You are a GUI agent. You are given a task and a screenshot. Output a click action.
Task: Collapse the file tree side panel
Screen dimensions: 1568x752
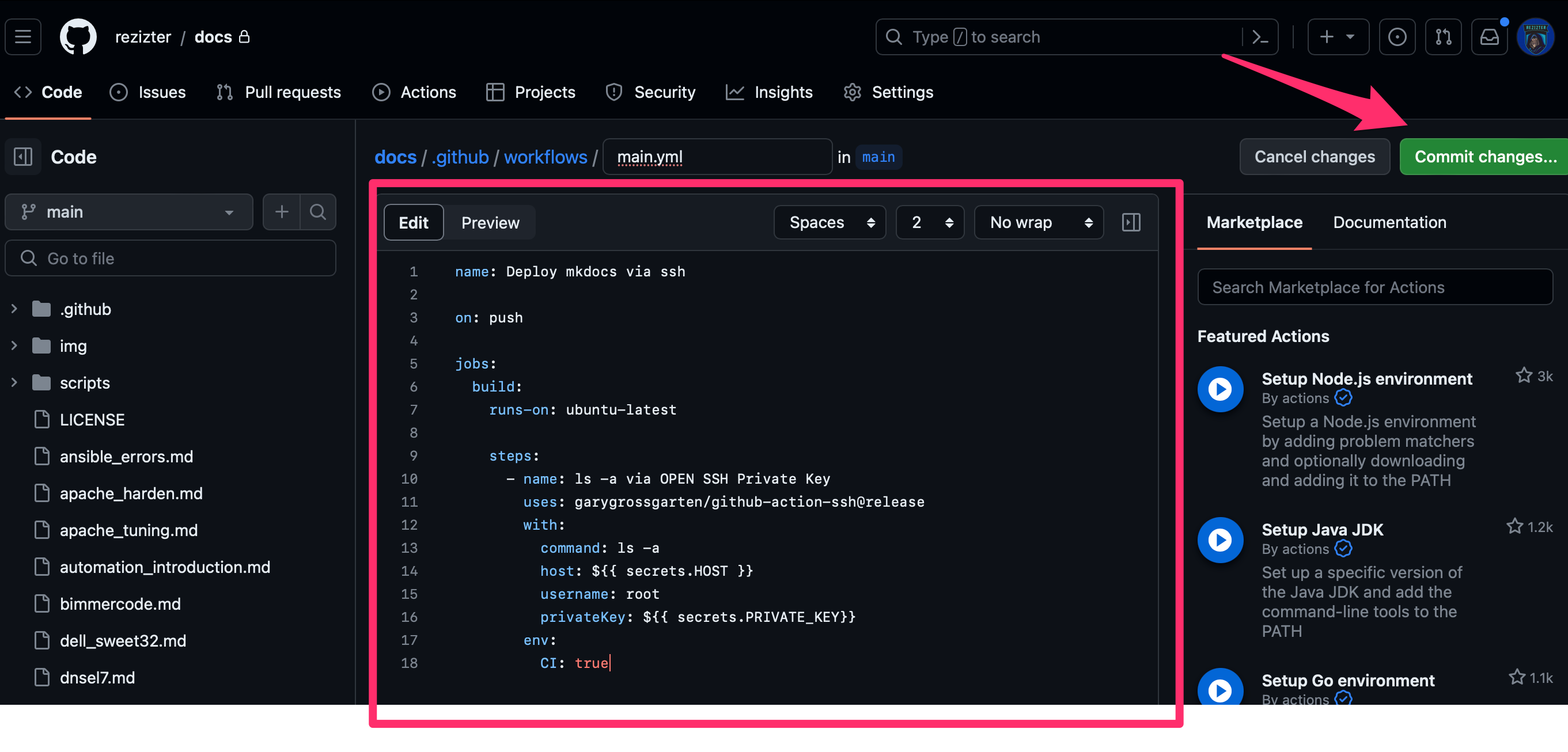(x=23, y=157)
